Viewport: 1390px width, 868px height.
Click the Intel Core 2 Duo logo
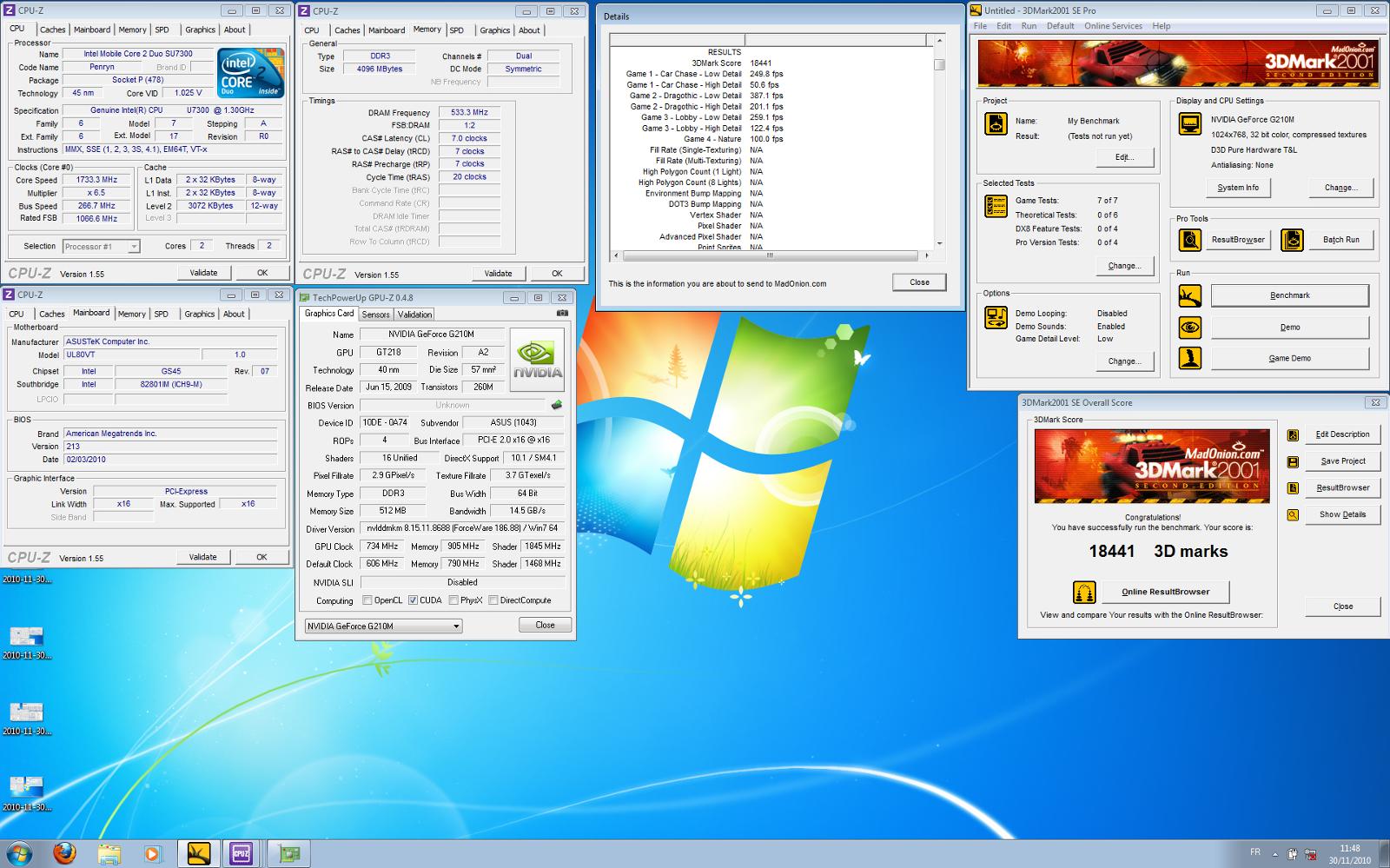[250, 75]
